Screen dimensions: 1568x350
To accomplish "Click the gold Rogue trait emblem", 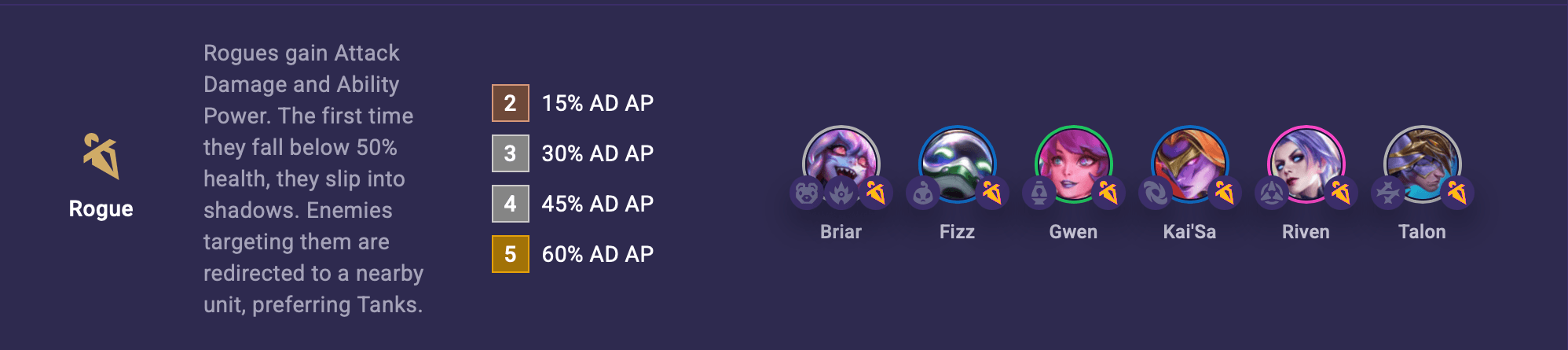I will (101, 156).
